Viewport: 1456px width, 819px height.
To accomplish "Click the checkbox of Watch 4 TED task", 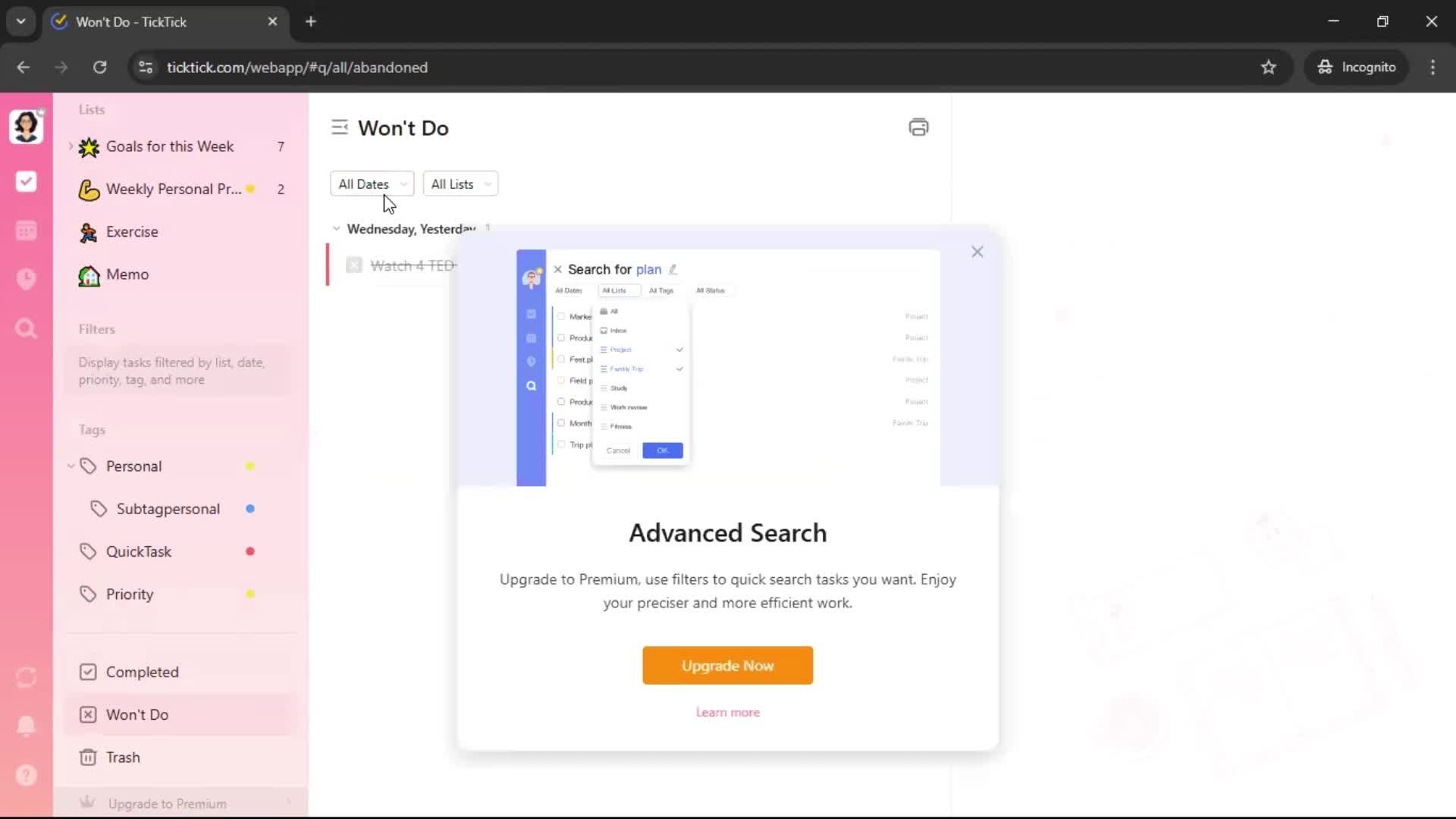I will coord(353,265).
